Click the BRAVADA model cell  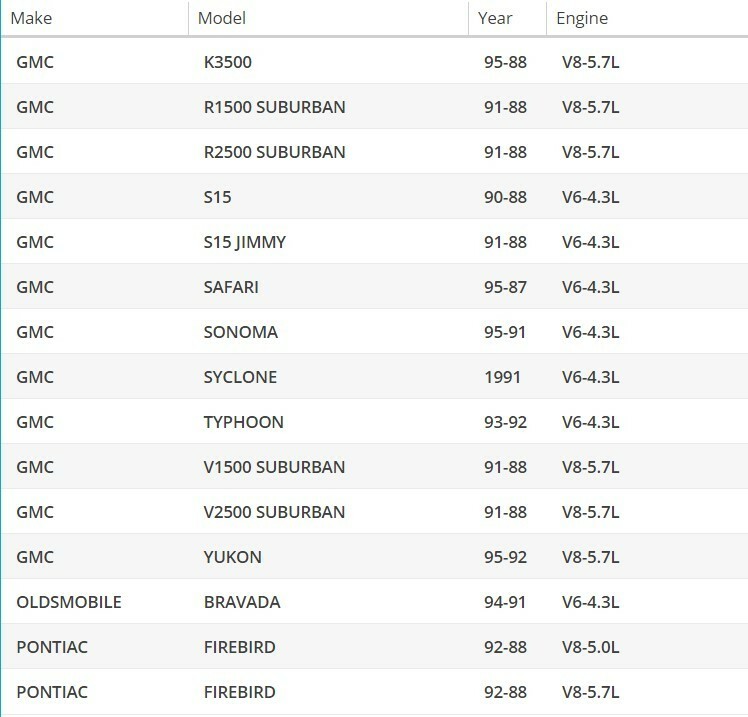click(x=242, y=602)
